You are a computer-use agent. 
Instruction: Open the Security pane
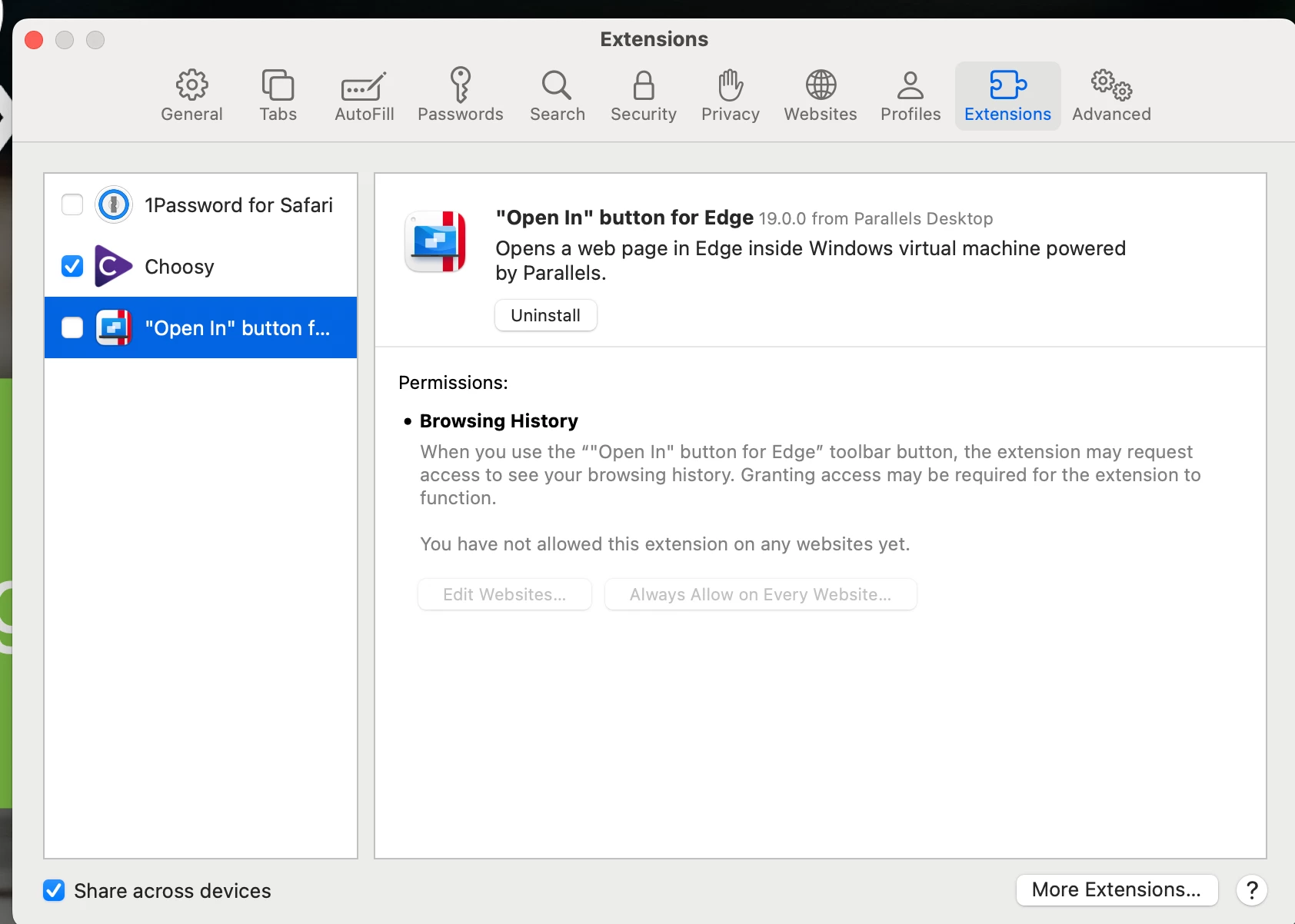click(644, 96)
